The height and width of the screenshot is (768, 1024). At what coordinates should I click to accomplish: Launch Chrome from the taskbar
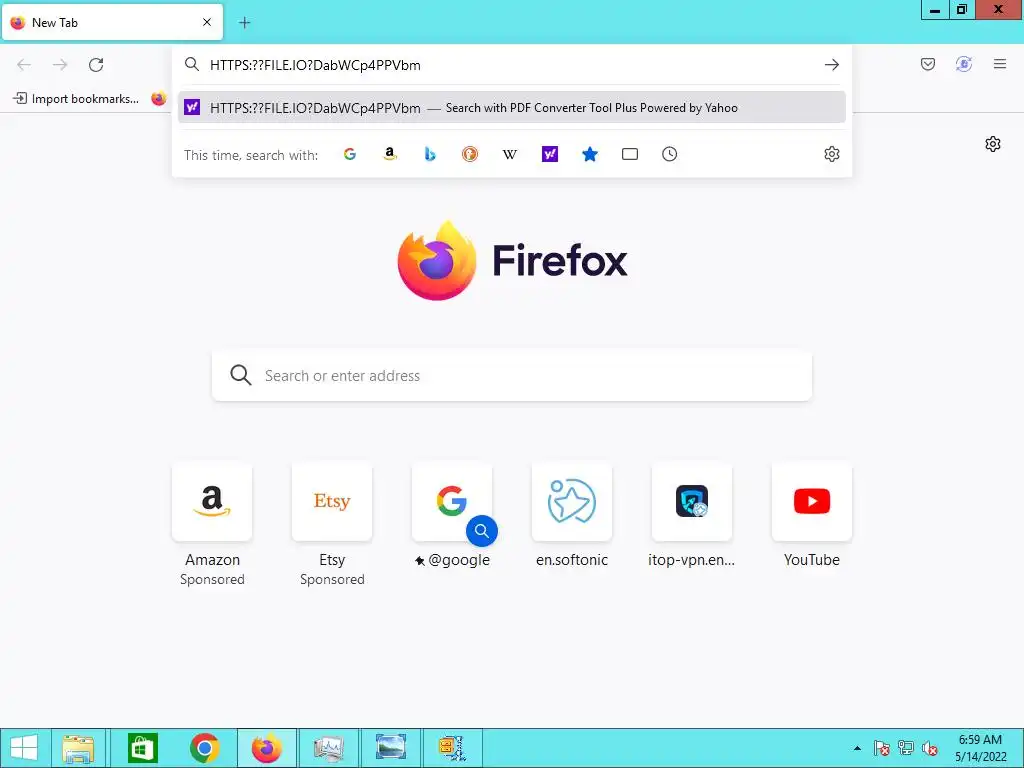point(204,748)
